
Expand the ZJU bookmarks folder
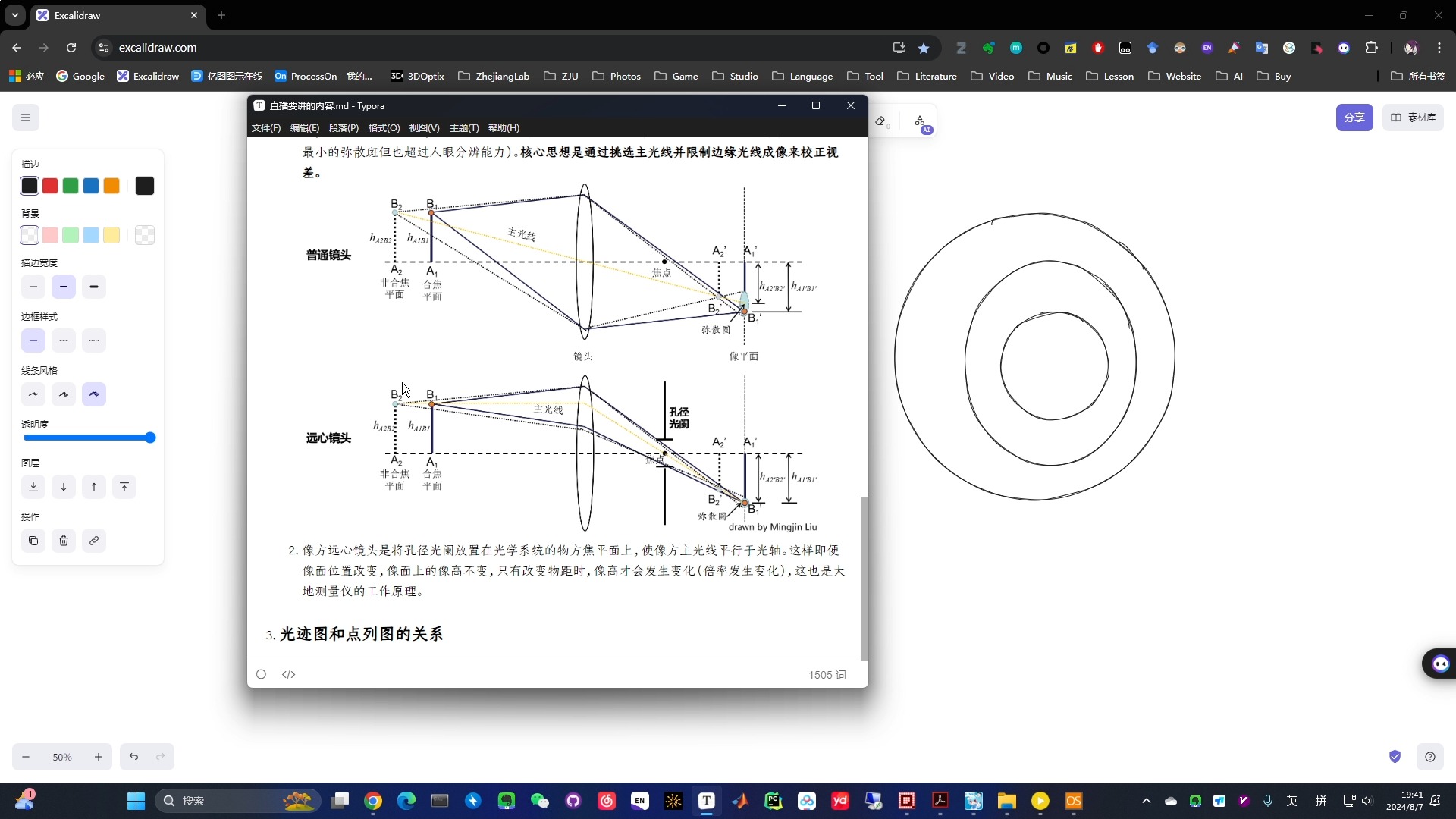561,76
